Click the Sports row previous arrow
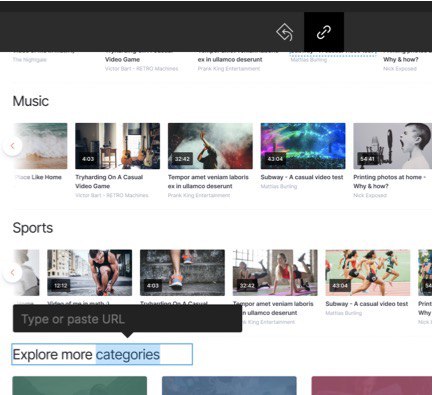433x395 pixels. pyautogui.click(x=12, y=273)
